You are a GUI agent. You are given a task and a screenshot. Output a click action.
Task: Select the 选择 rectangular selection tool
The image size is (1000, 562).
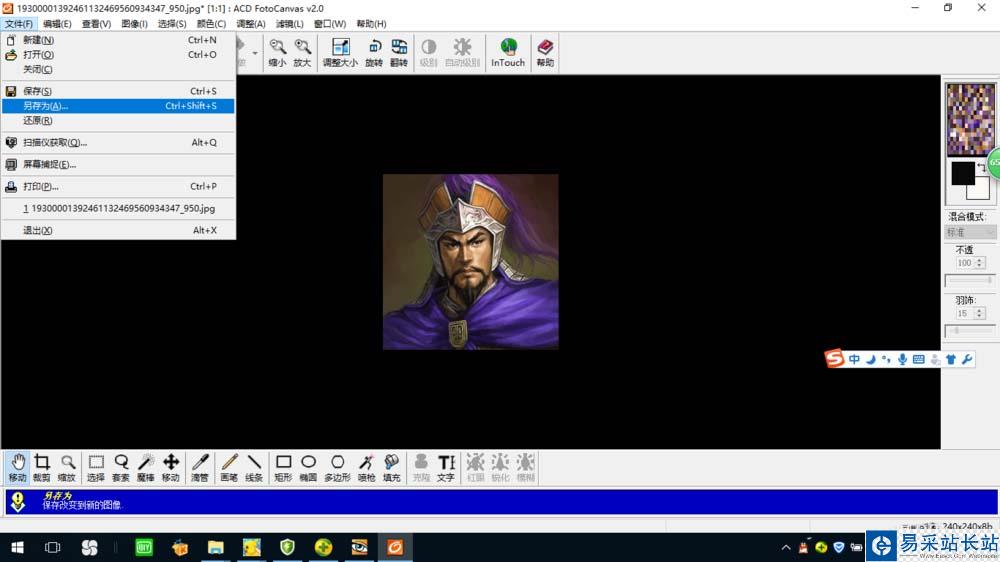click(x=96, y=467)
